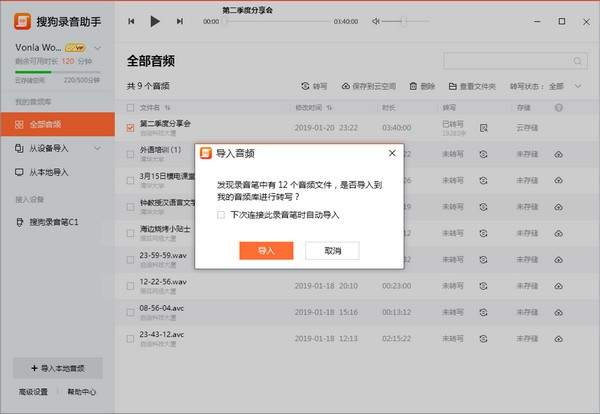This screenshot has width=600, height=414.
Task: Upload 外语培训(1) to cloud
Action: 559,154
